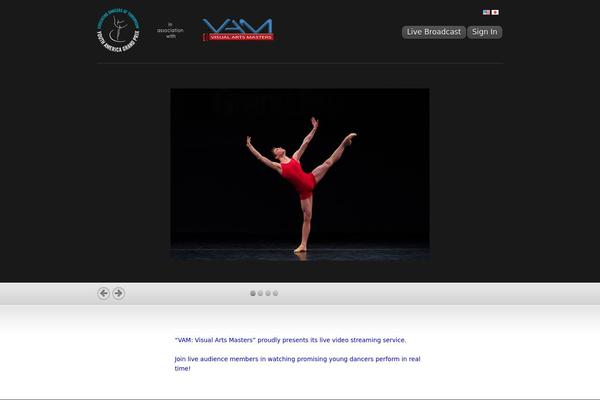Select the first slideshow dot indicator
This screenshot has height=400, width=600.
pyautogui.click(x=253, y=293)
